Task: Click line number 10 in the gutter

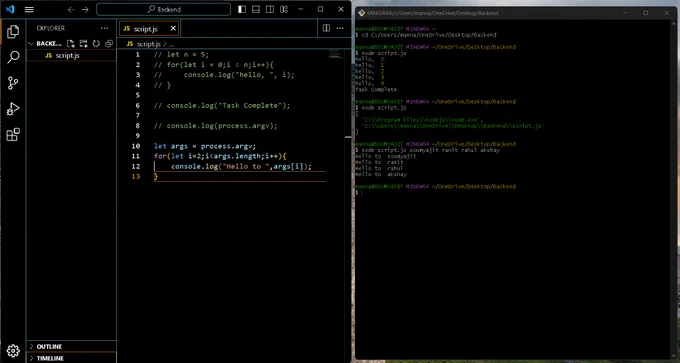Action: tap(136, 146)
